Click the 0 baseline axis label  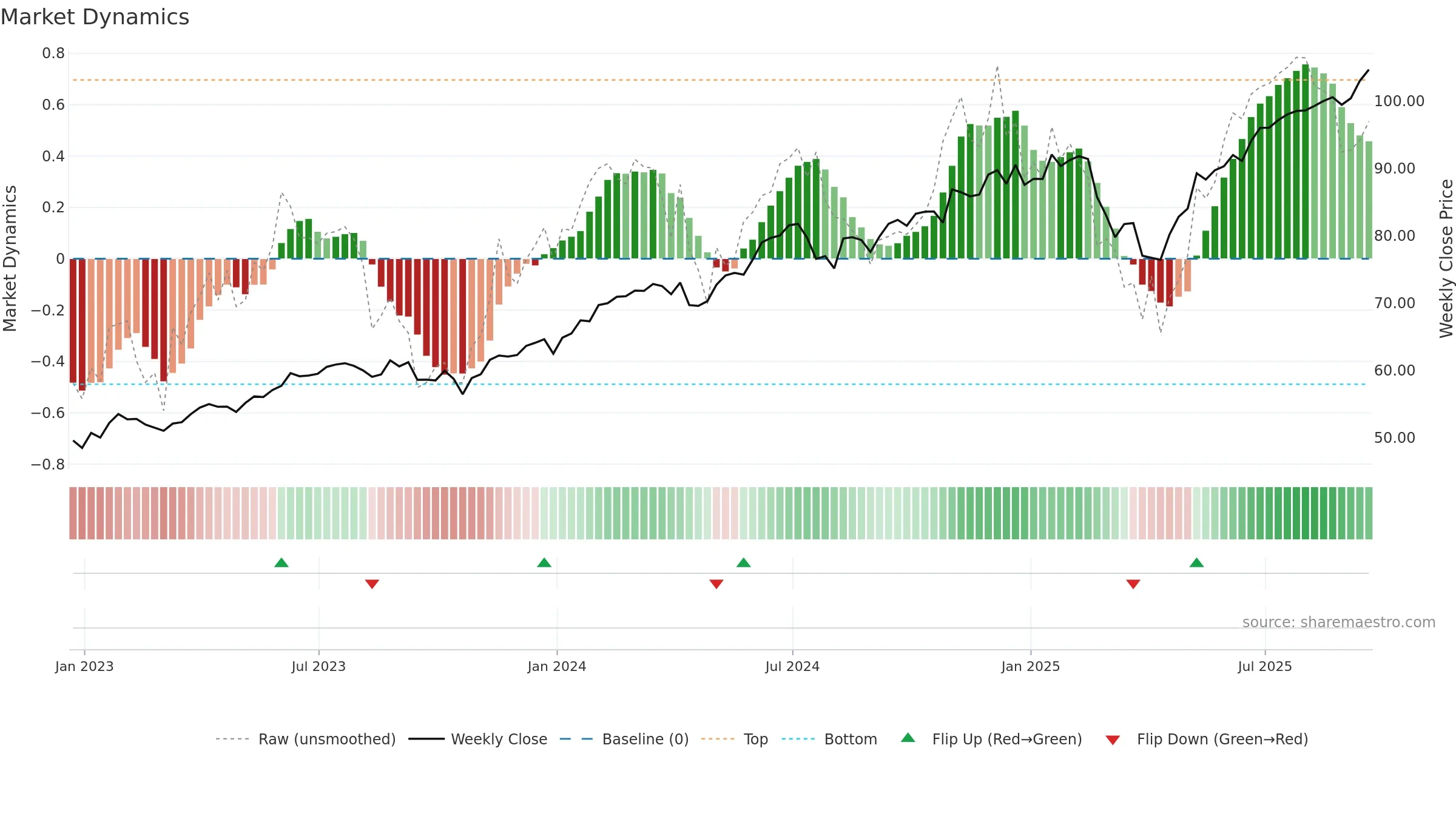(60, 259)
